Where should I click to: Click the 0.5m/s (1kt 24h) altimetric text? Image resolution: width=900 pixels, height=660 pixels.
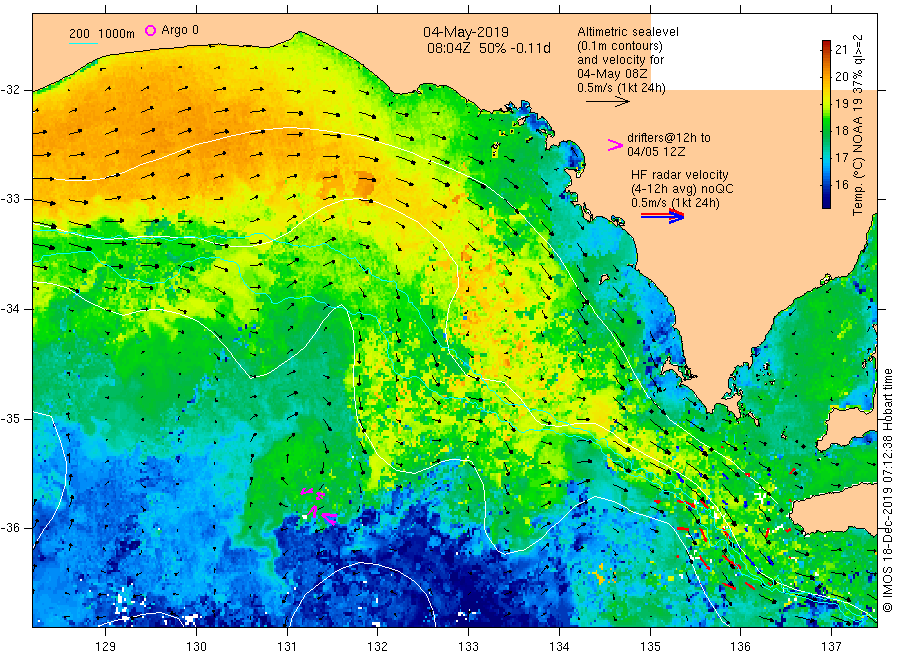pyautogui.click(x=622, y=88)
